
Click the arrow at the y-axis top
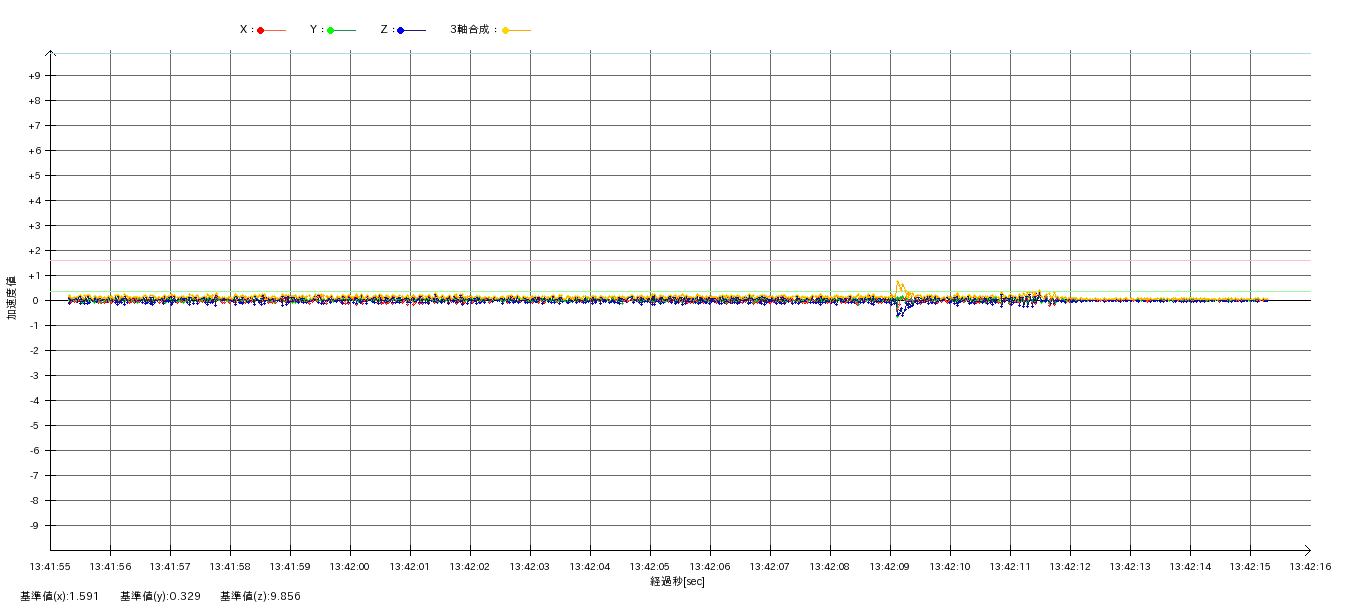point(51,53)
